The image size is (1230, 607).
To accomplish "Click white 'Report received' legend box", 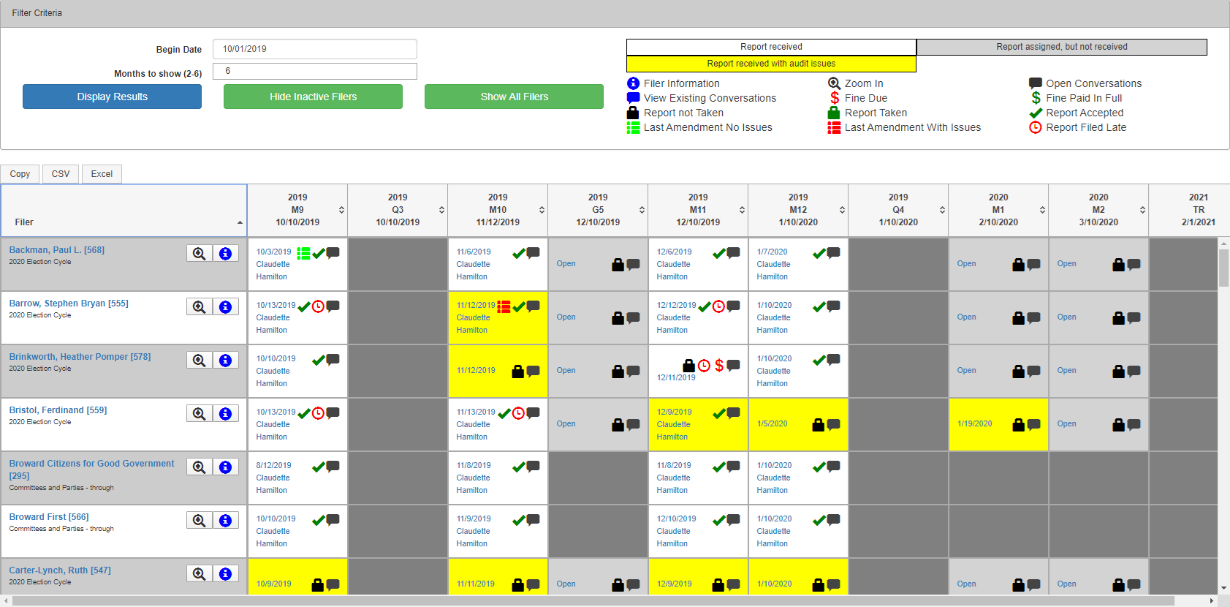I will click(x=771, y=47).
